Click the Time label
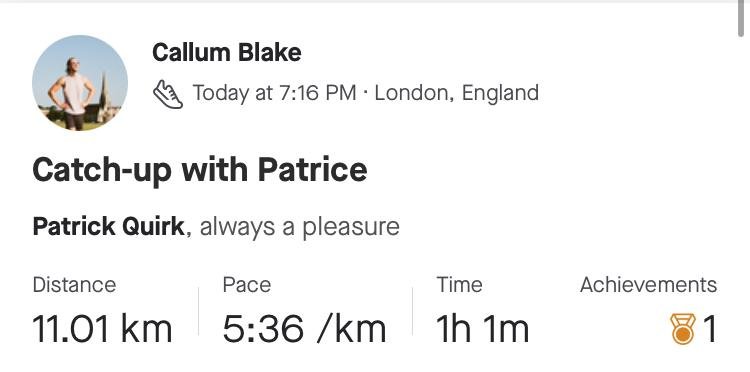The width and height of the screenshot is (750, 372). click(459, 285)
